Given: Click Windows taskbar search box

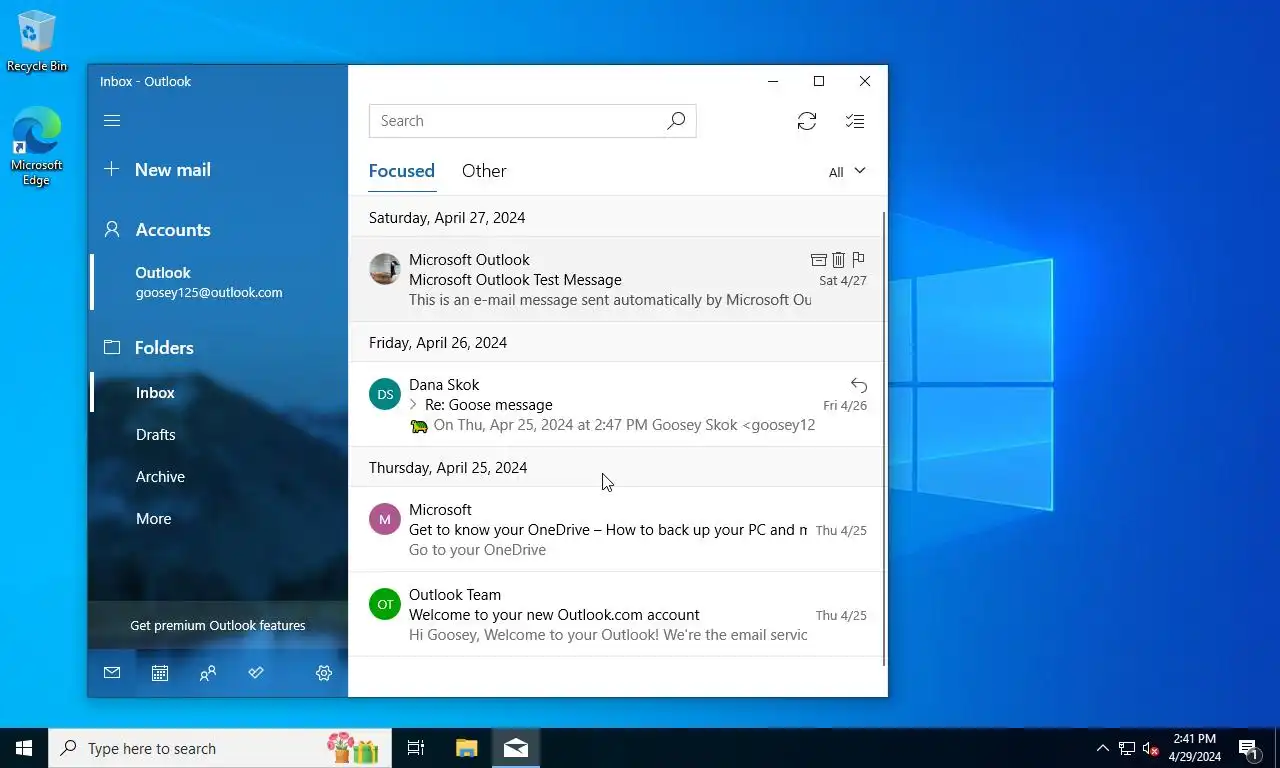Looking at the screenshot, I should [x=220, y=748].
